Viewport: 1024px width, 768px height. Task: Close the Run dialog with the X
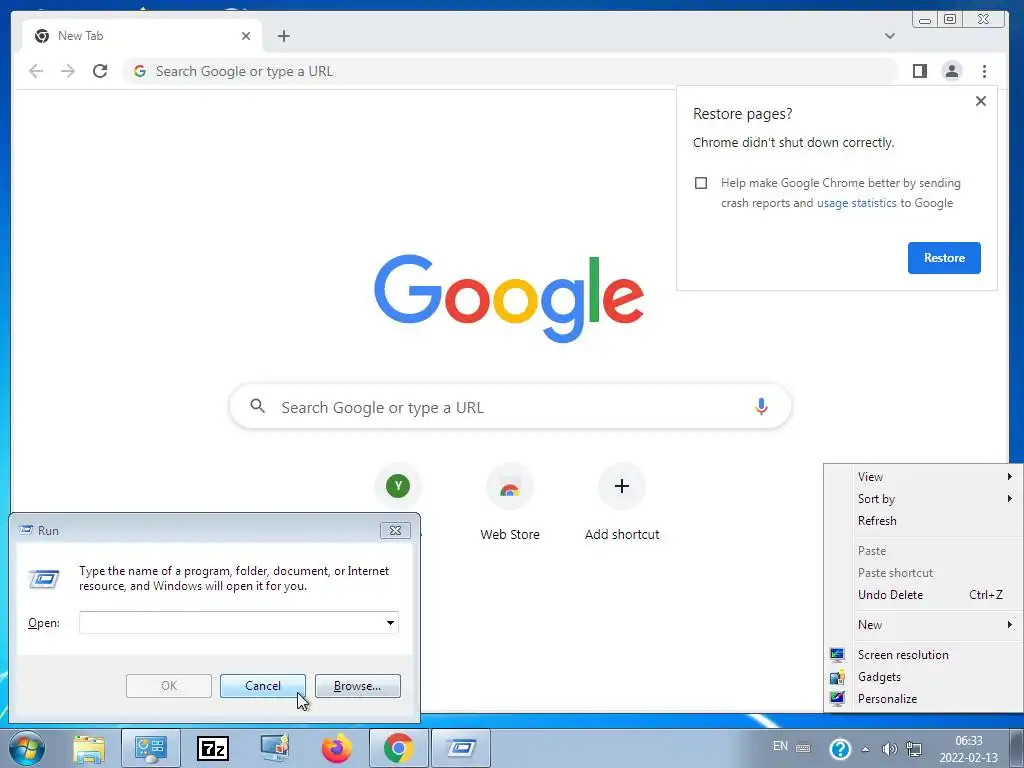(395, 530)
